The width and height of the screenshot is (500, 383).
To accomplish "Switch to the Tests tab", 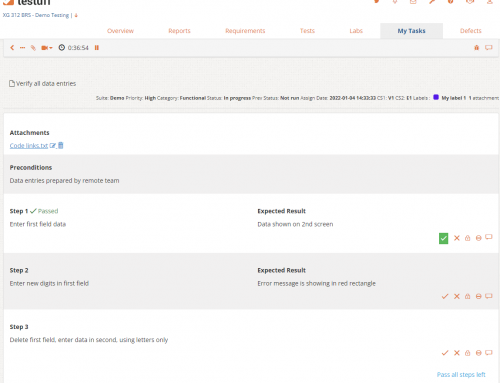I will coord(307,31).
